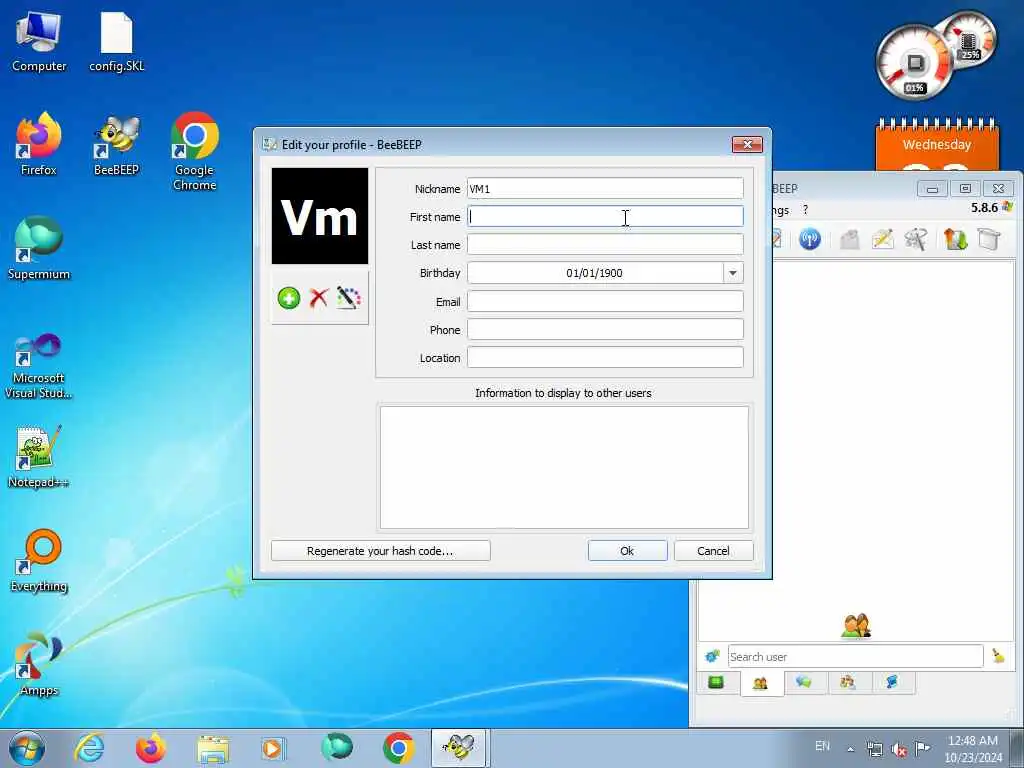Click the gear icon left of Search user
The width and height of the screenshot is (1024, 768).
(x=712, y=656)
